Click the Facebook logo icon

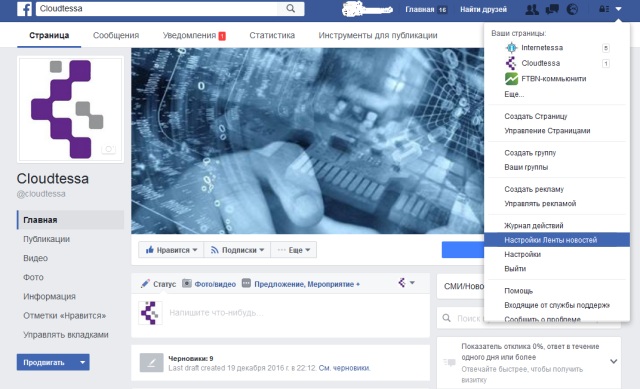coord(24,9)
